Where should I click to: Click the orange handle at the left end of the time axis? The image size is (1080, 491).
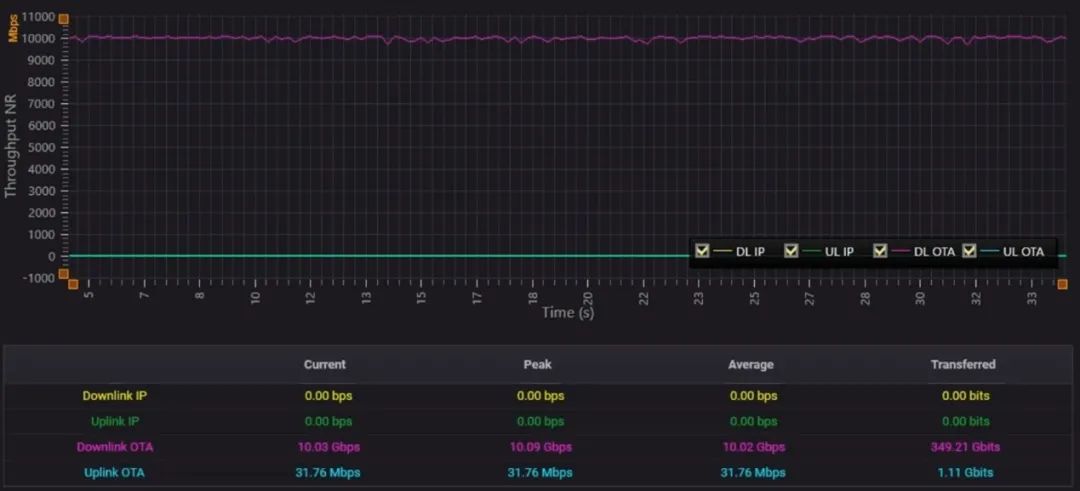[72, 285]
